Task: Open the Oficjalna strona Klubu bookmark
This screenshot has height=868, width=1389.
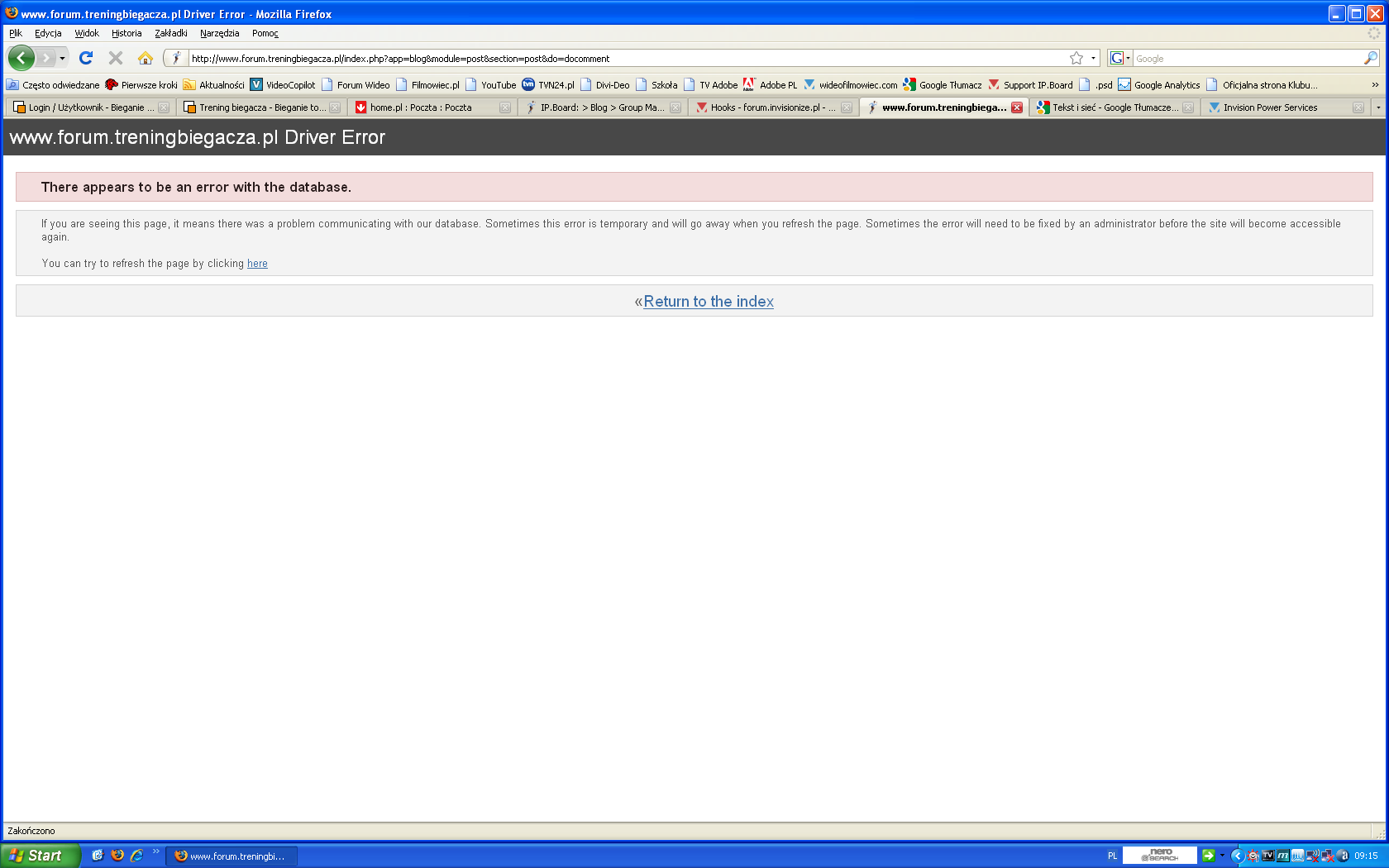Action: pyautogui.click(x=1262, y=84)
